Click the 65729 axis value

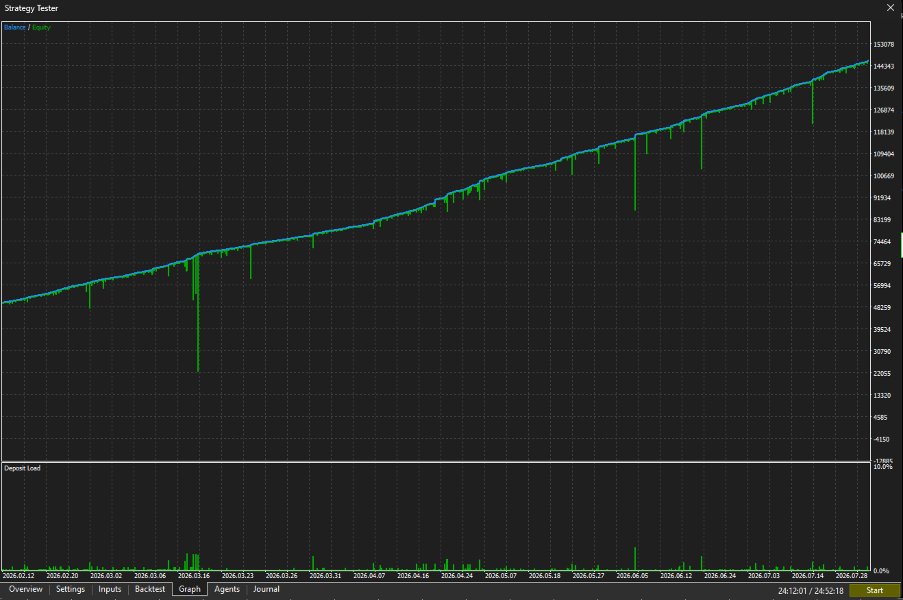coord(882,264)
